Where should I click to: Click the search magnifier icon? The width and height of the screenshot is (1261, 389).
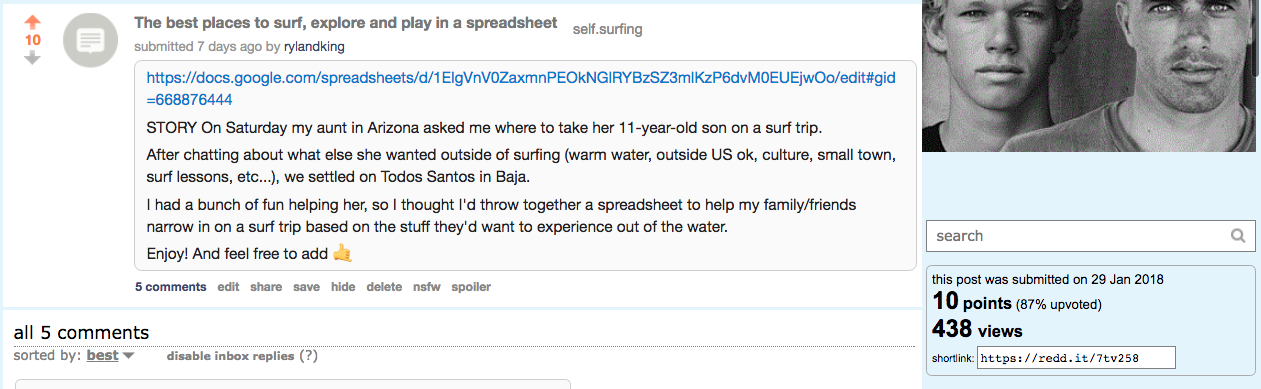click(x=1238, y=236)
